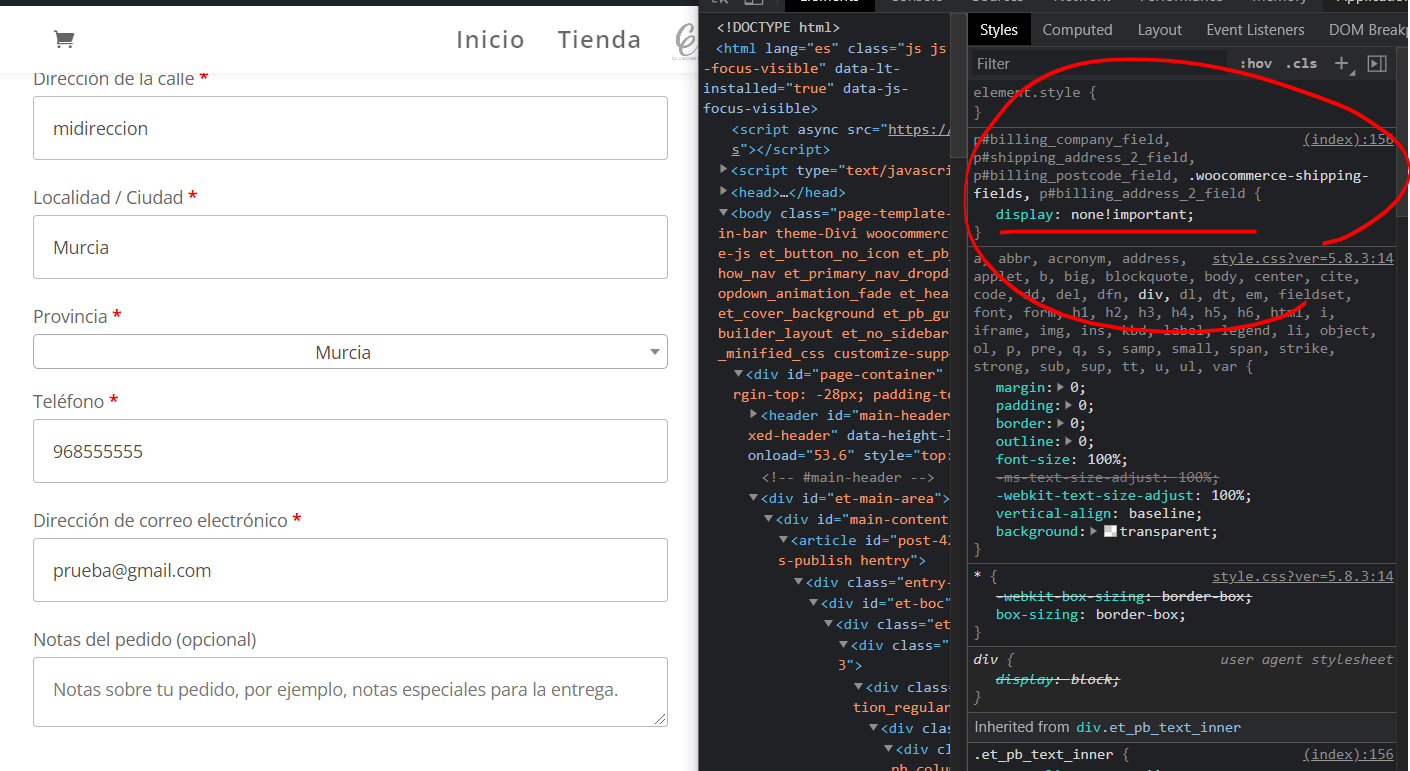Click the street address field containing midireccion
Viewport: 1410px width, 771px height.
point(350,128)
